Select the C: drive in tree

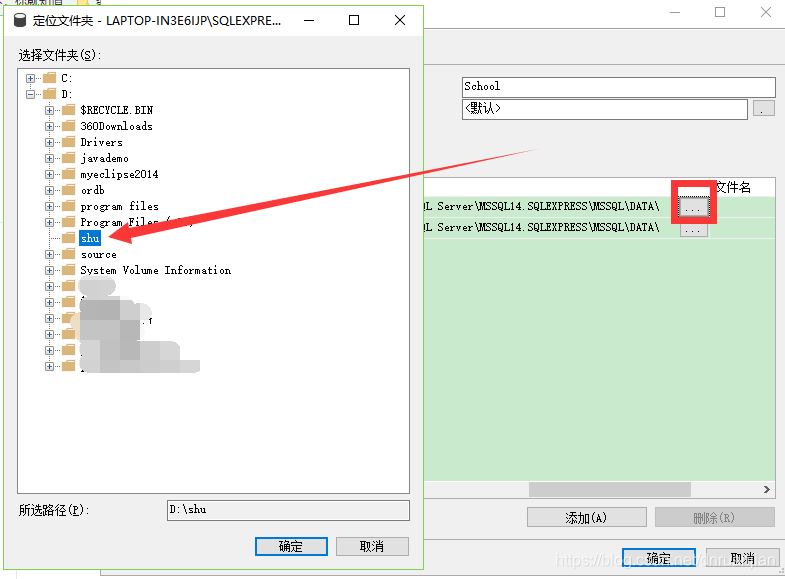[67, 78]
